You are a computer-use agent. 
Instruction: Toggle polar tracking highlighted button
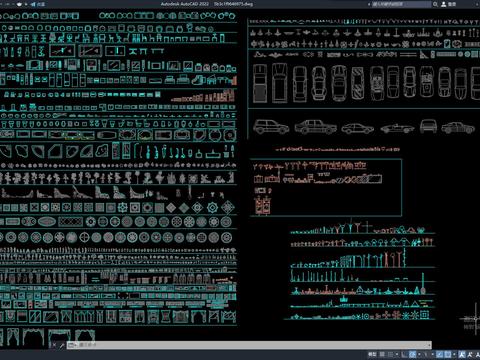click(x=412, y=354)
